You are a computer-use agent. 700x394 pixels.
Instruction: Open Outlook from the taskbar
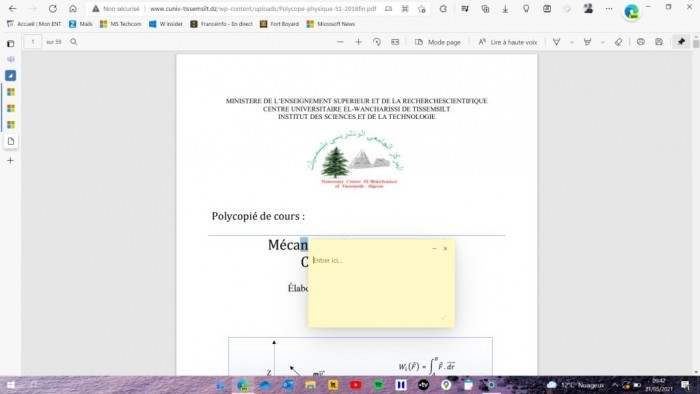point(288,385)
